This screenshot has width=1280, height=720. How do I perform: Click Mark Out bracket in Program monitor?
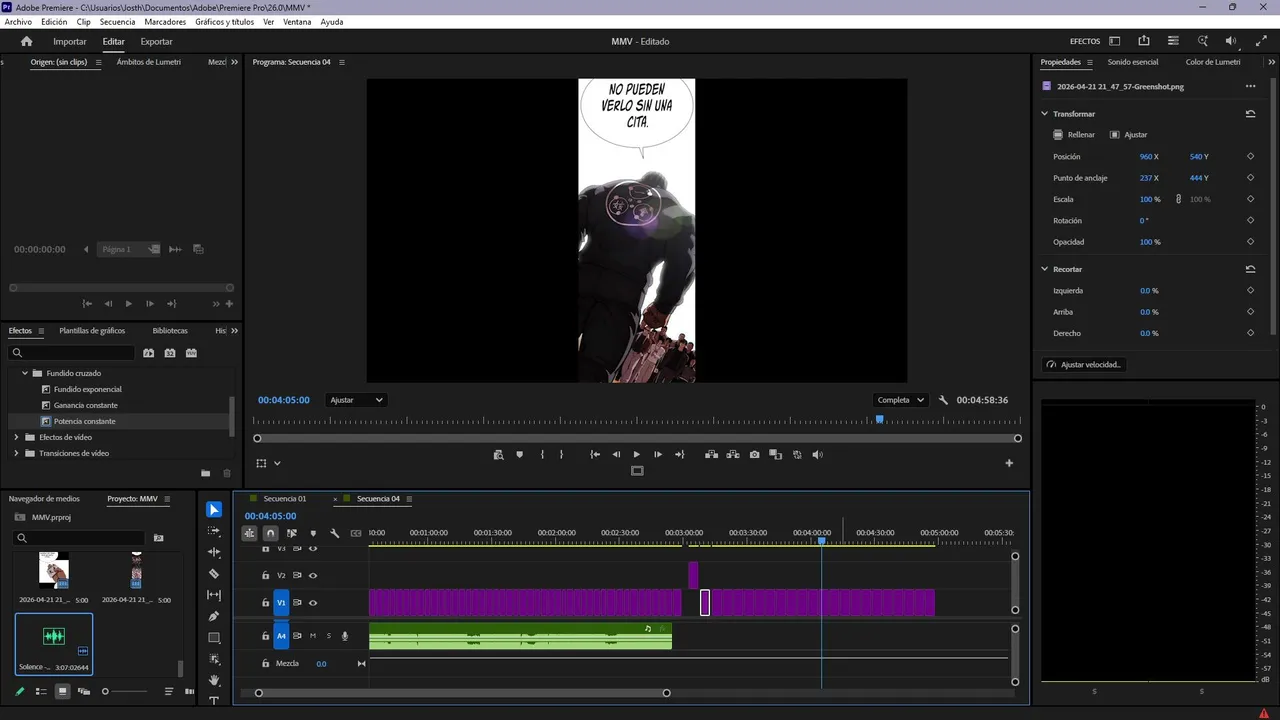click(561, 454)
